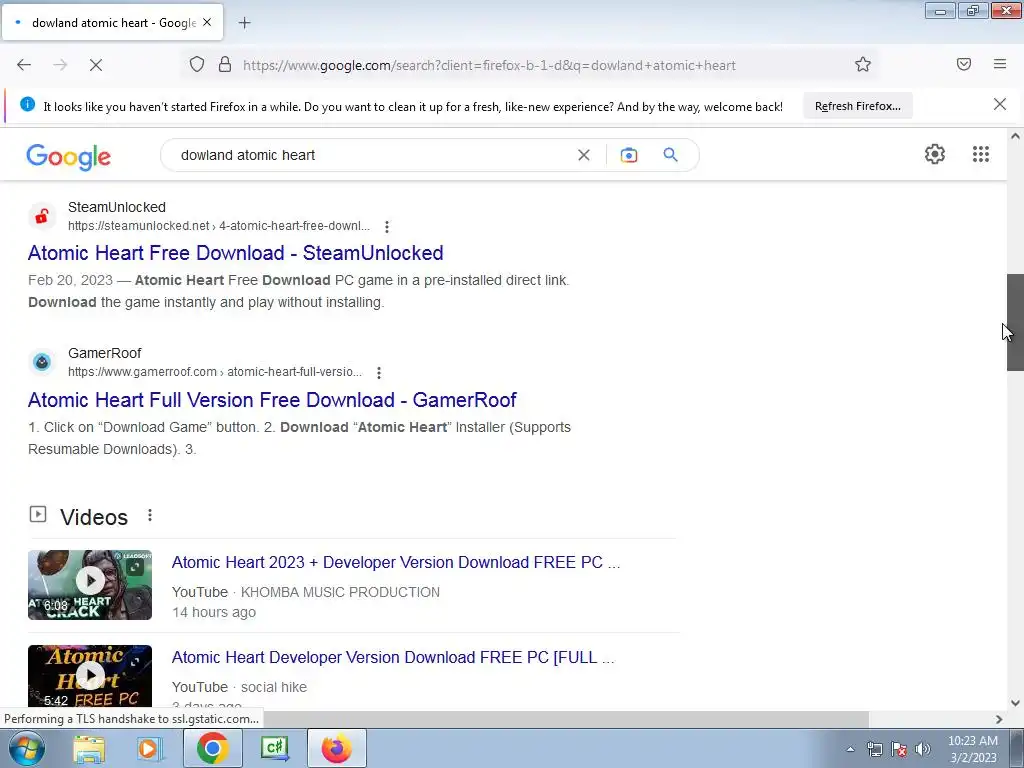
Task: View site security padlock info
Action: pyautogui.click(x=225, y=65)
